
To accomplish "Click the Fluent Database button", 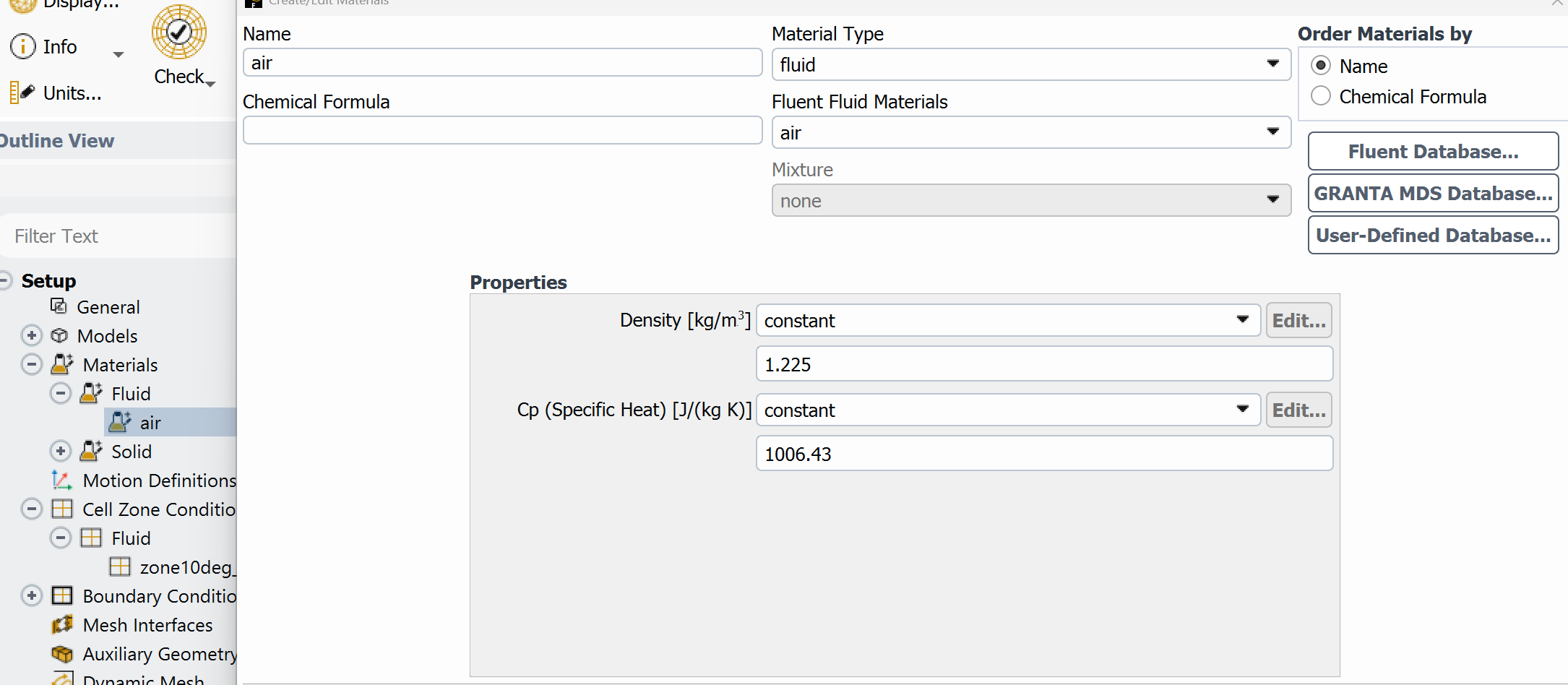I will click(x=1432, y=152).
